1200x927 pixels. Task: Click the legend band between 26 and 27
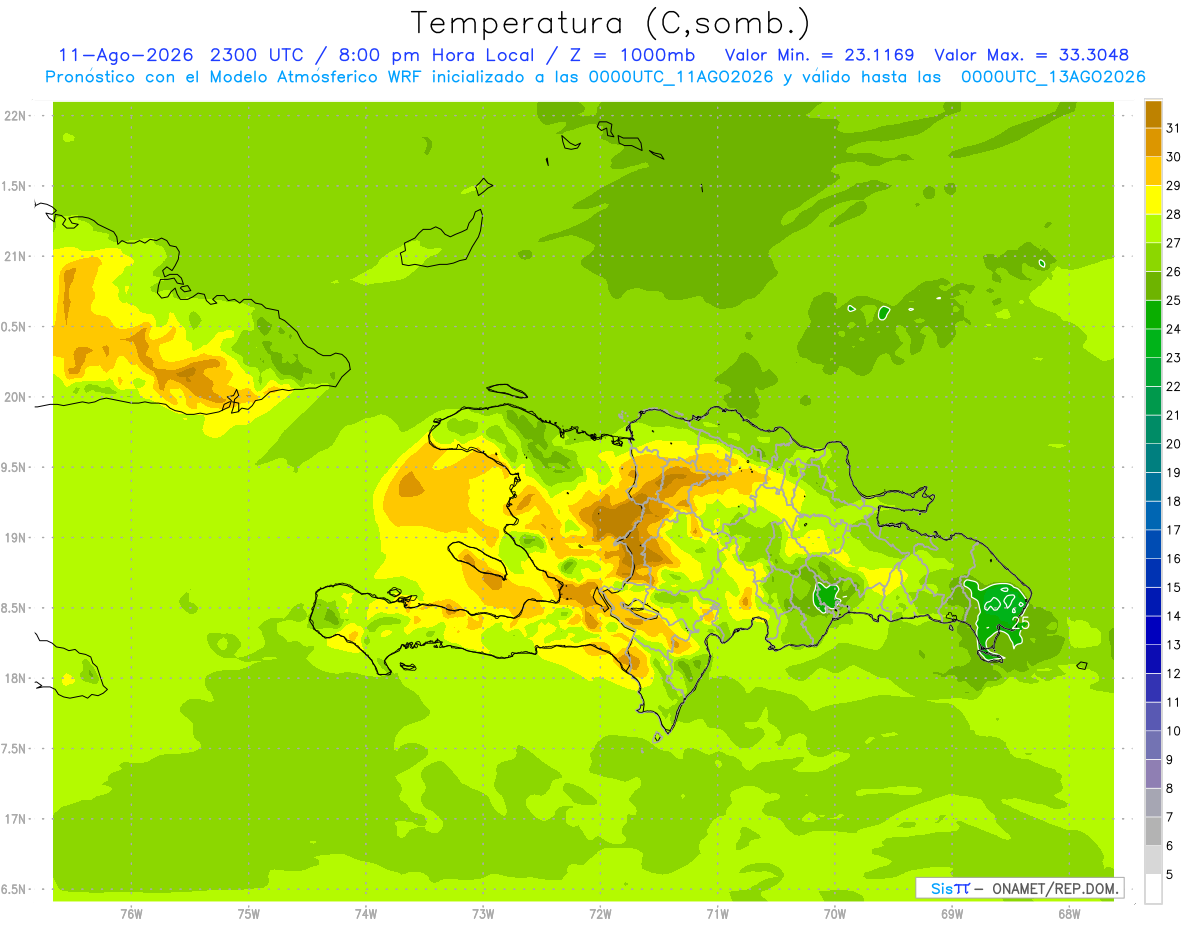point(1153,257)
